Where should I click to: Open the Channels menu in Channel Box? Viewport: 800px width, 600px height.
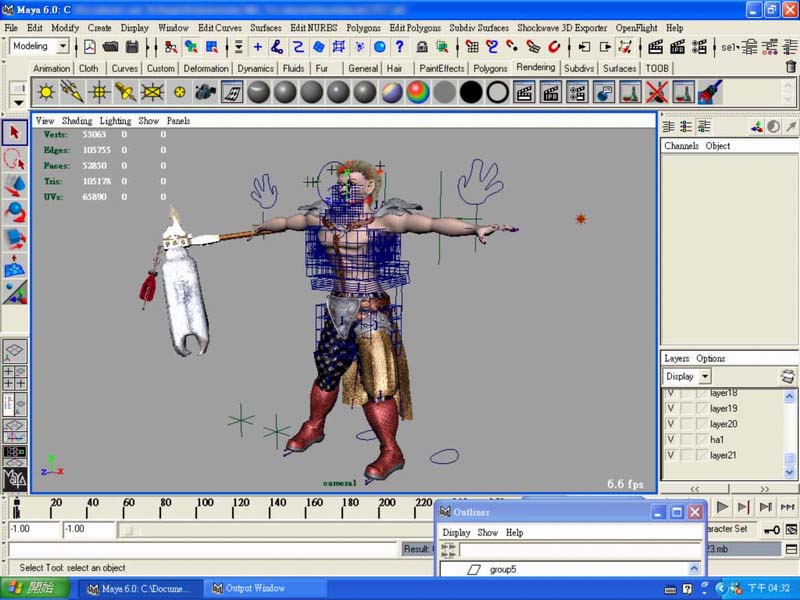[681, 146]
